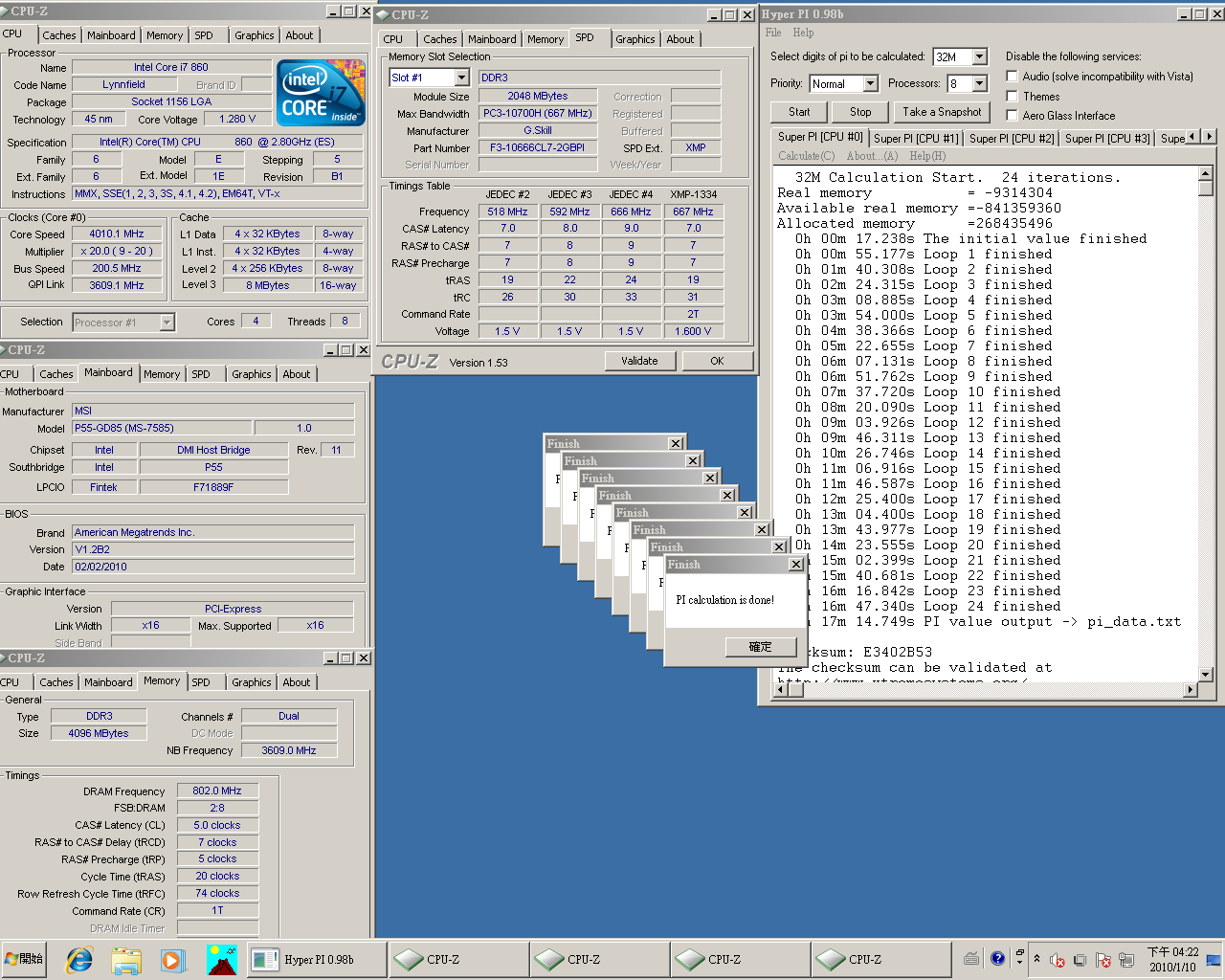Check the Aero Glass Interface option
This screenshot has height=980, width=1225.
(1012, 116)
